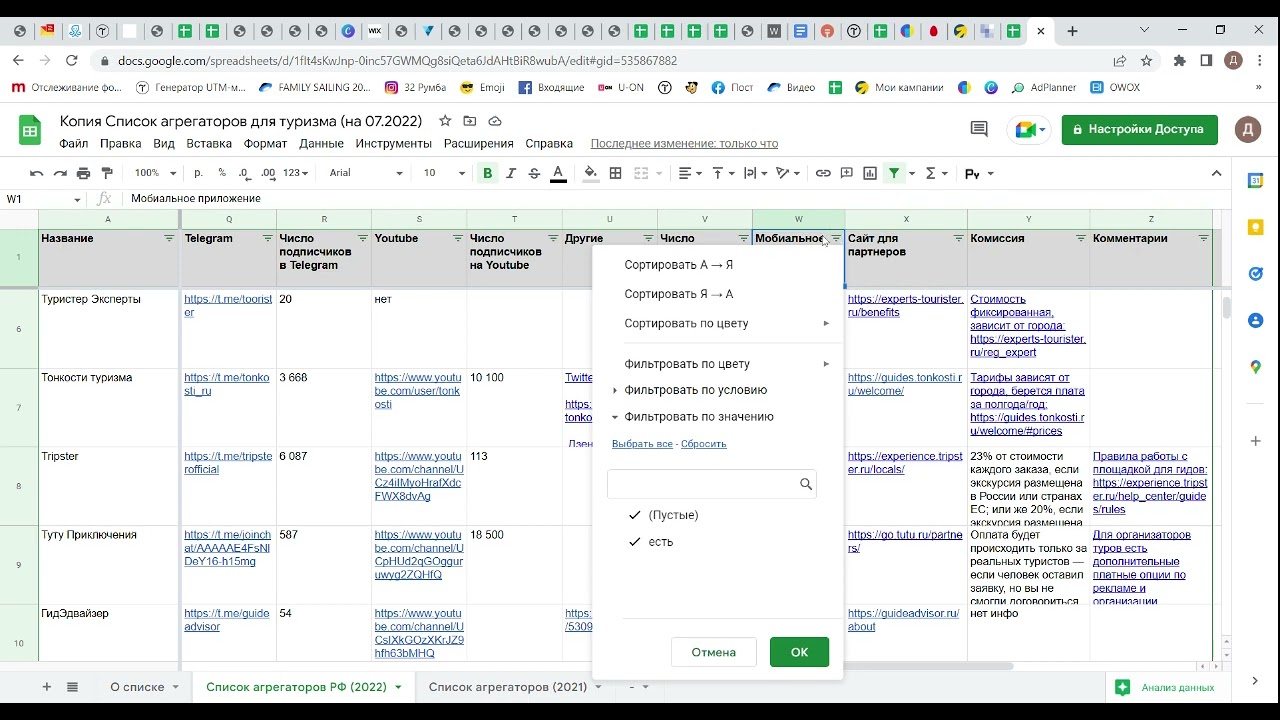Open the text color picker
Image resolution: width=1280 pixels, height=720 pixels.
pos(558,173)
